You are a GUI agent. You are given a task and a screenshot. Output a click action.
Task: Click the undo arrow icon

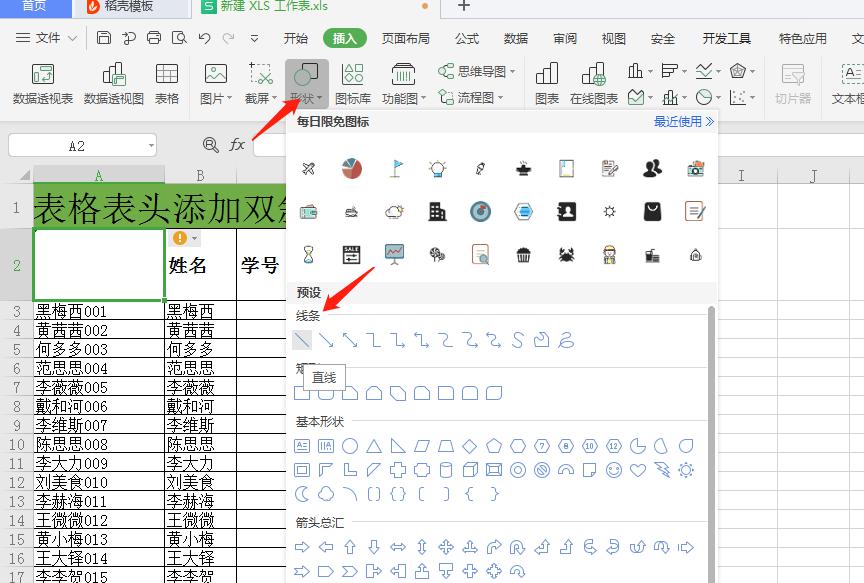(x=204, y=37)
